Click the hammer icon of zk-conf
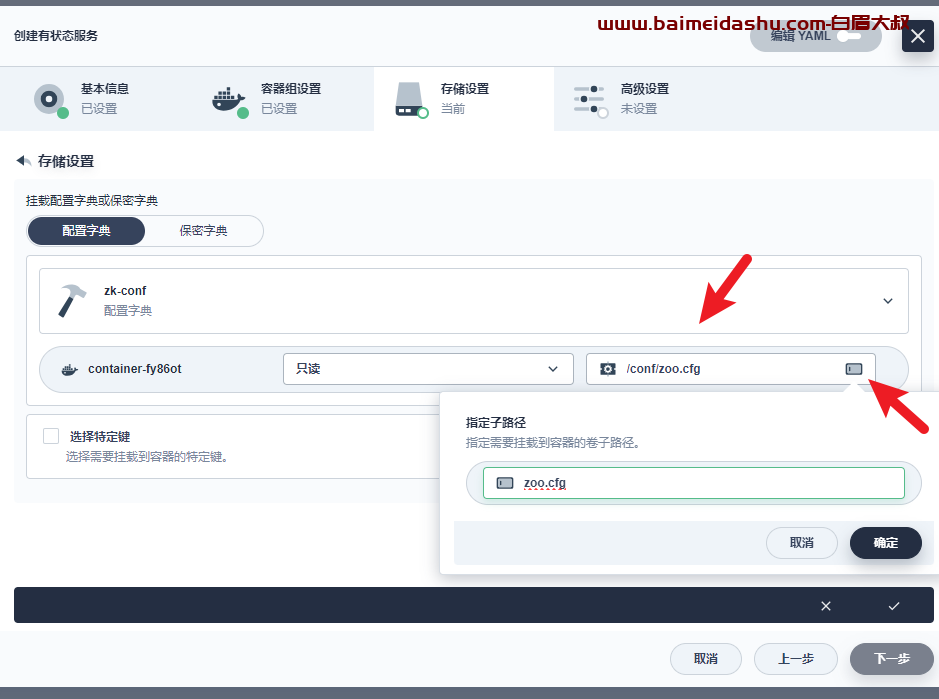 (x=72, y=300)
